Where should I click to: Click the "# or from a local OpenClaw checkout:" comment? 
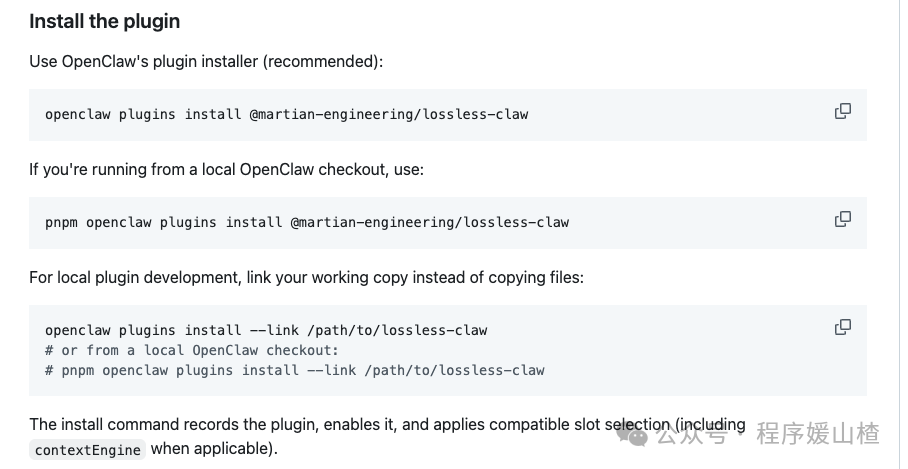[192, 350]
